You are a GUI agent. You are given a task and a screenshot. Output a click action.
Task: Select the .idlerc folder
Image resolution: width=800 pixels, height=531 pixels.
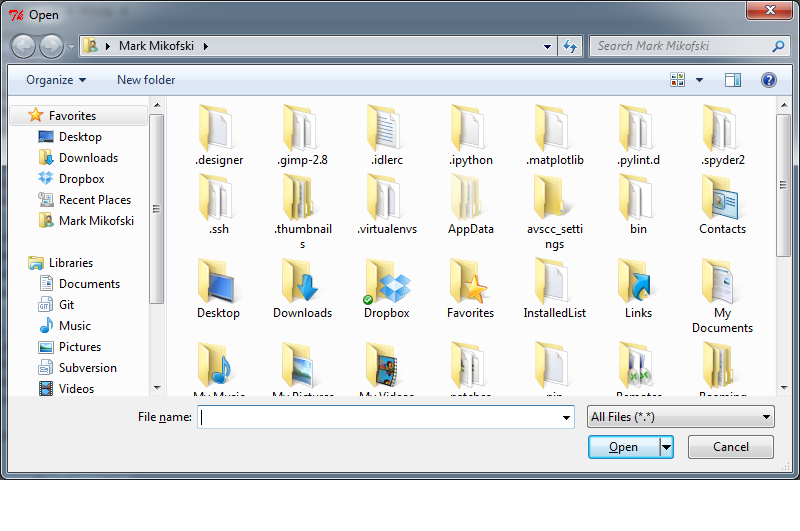coord(387,135)
